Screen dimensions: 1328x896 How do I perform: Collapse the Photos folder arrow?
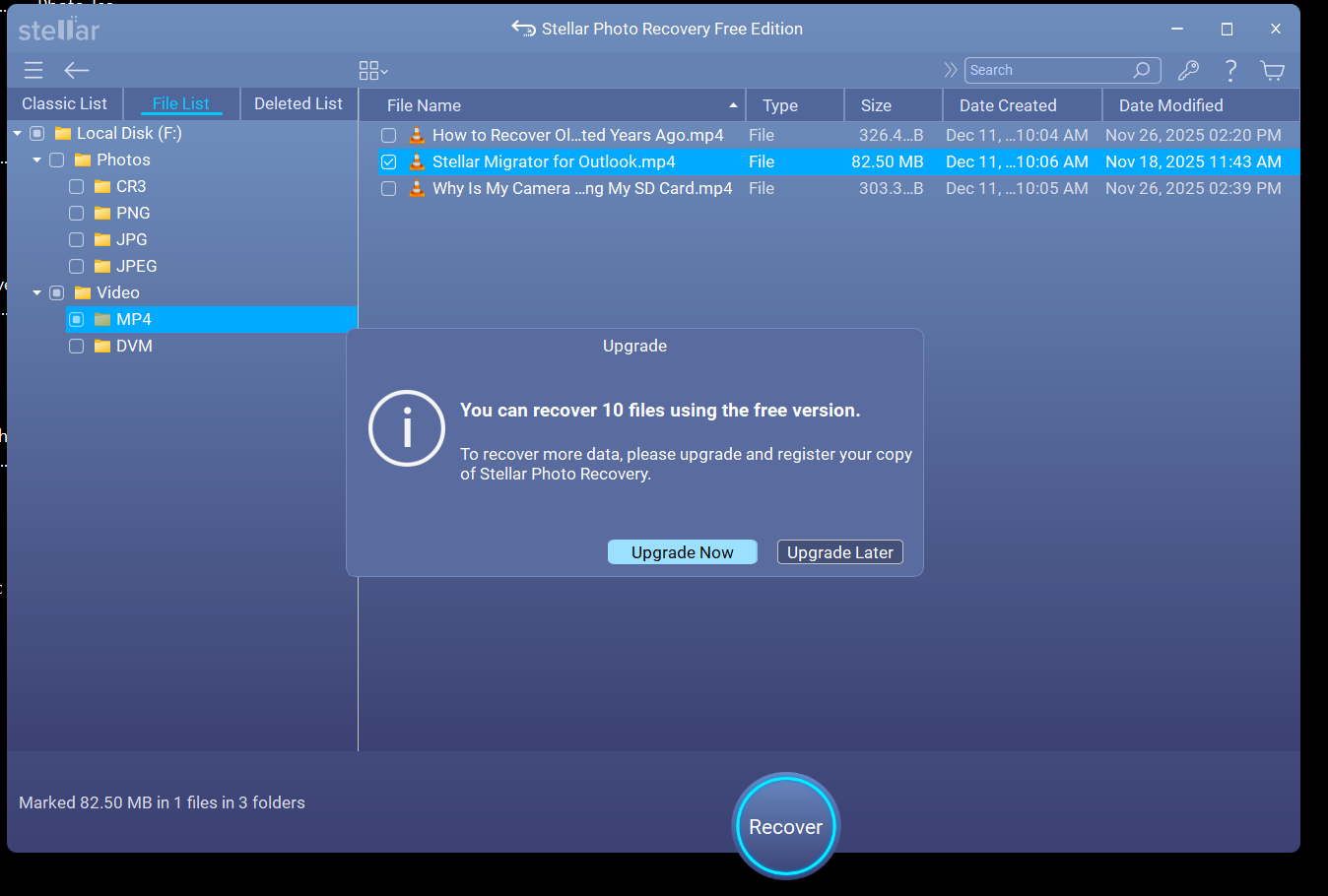(37, 160)
